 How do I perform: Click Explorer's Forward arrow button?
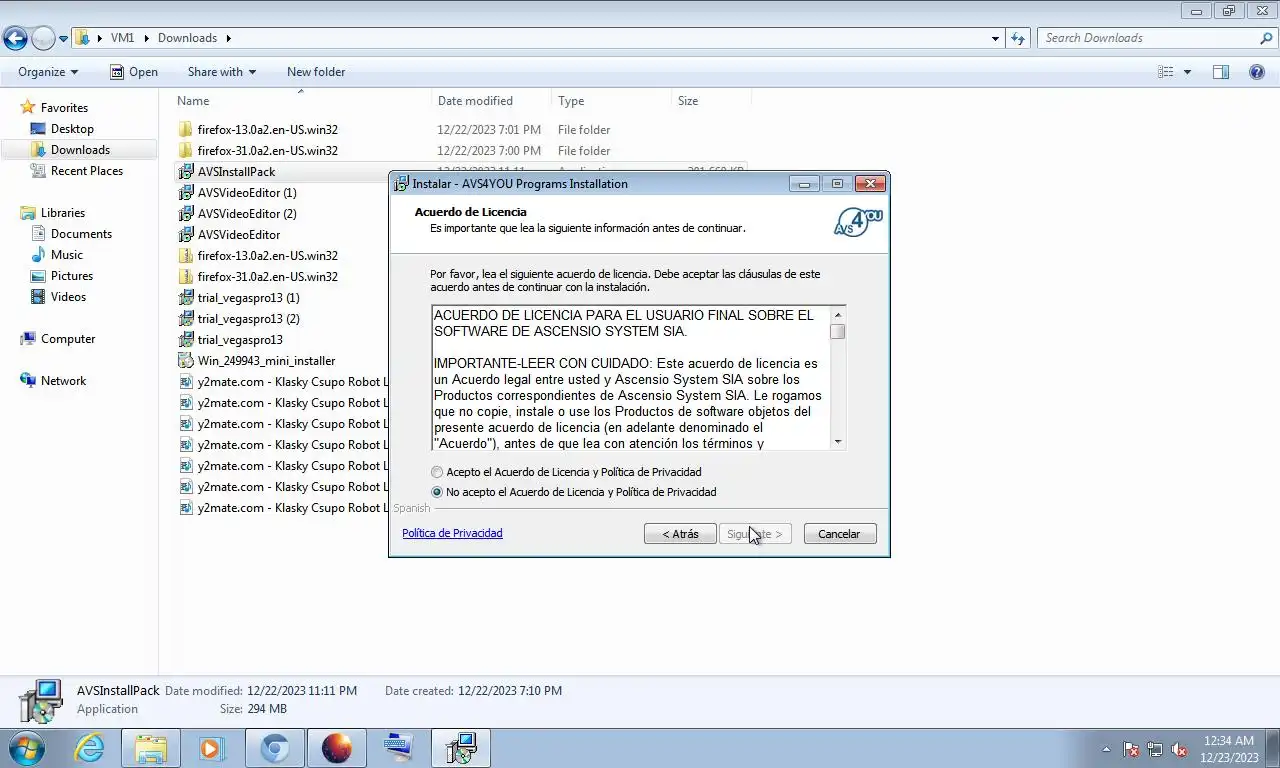point(43,38)
